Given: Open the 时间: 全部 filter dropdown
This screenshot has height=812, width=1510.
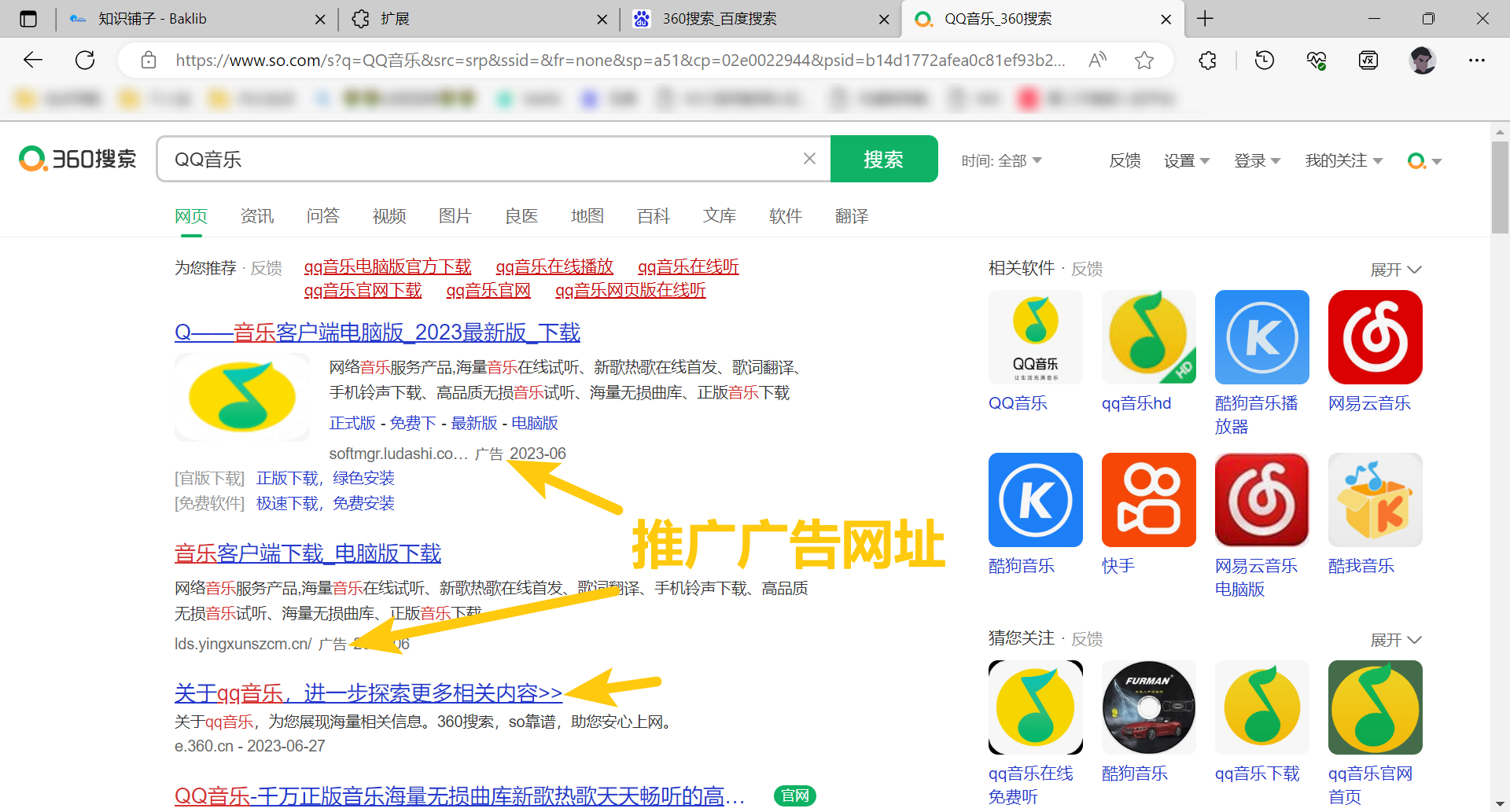Looking at the screenshot, I should 1001,160.
